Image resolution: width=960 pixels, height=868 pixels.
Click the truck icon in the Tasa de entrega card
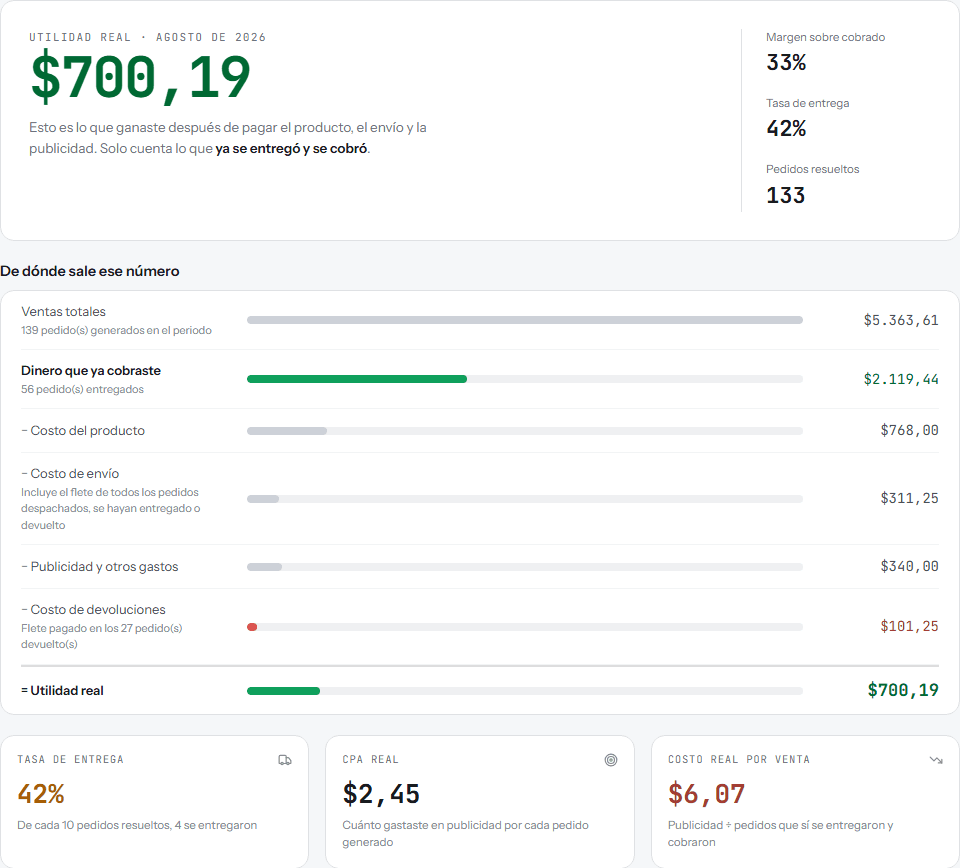[285, 760]
